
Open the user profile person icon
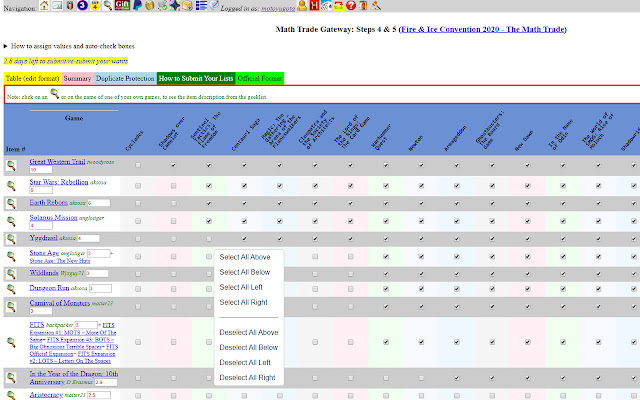tap(302, 5)
